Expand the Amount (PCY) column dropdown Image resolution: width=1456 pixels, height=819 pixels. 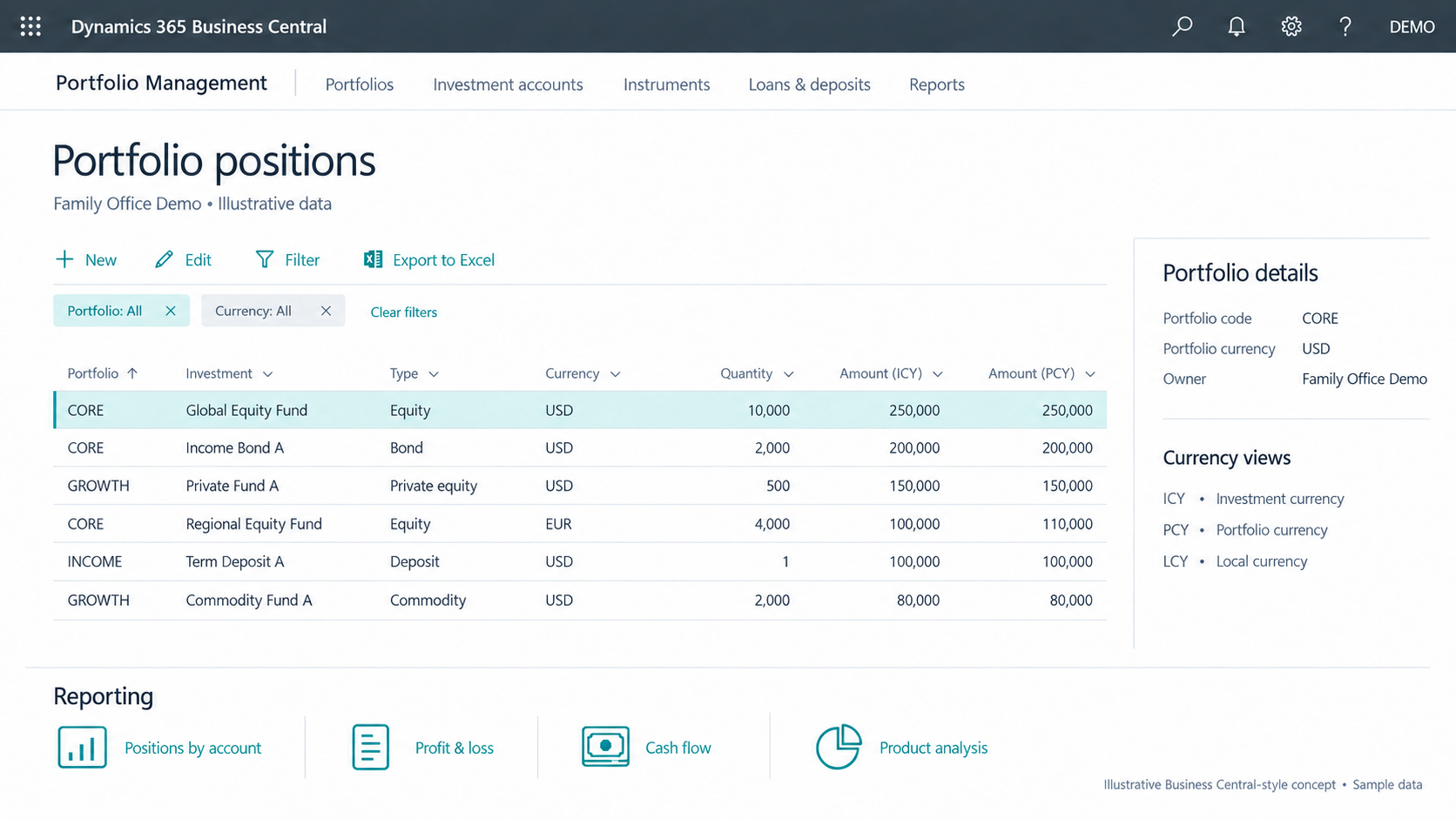[1090, 374]
